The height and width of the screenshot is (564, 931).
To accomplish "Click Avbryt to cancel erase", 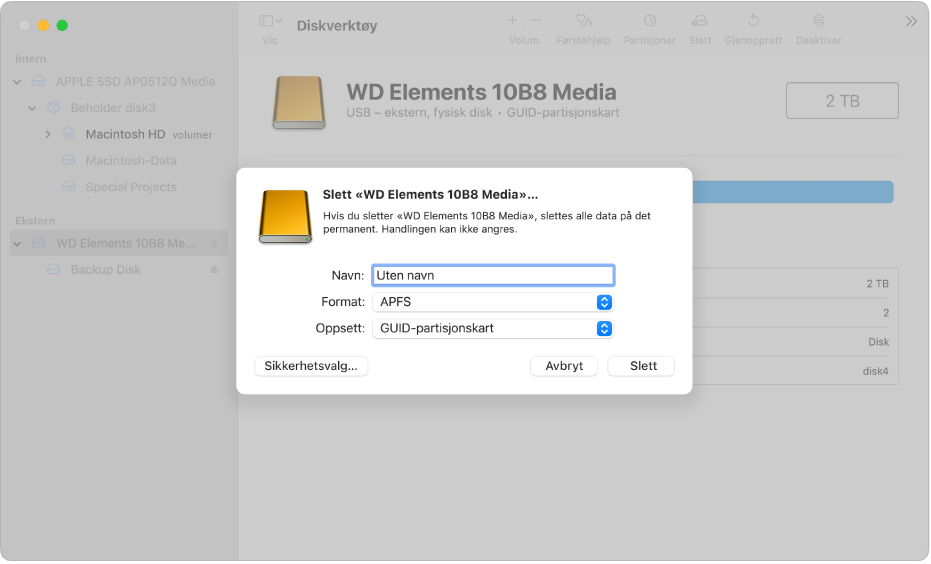I will point(564,366).
